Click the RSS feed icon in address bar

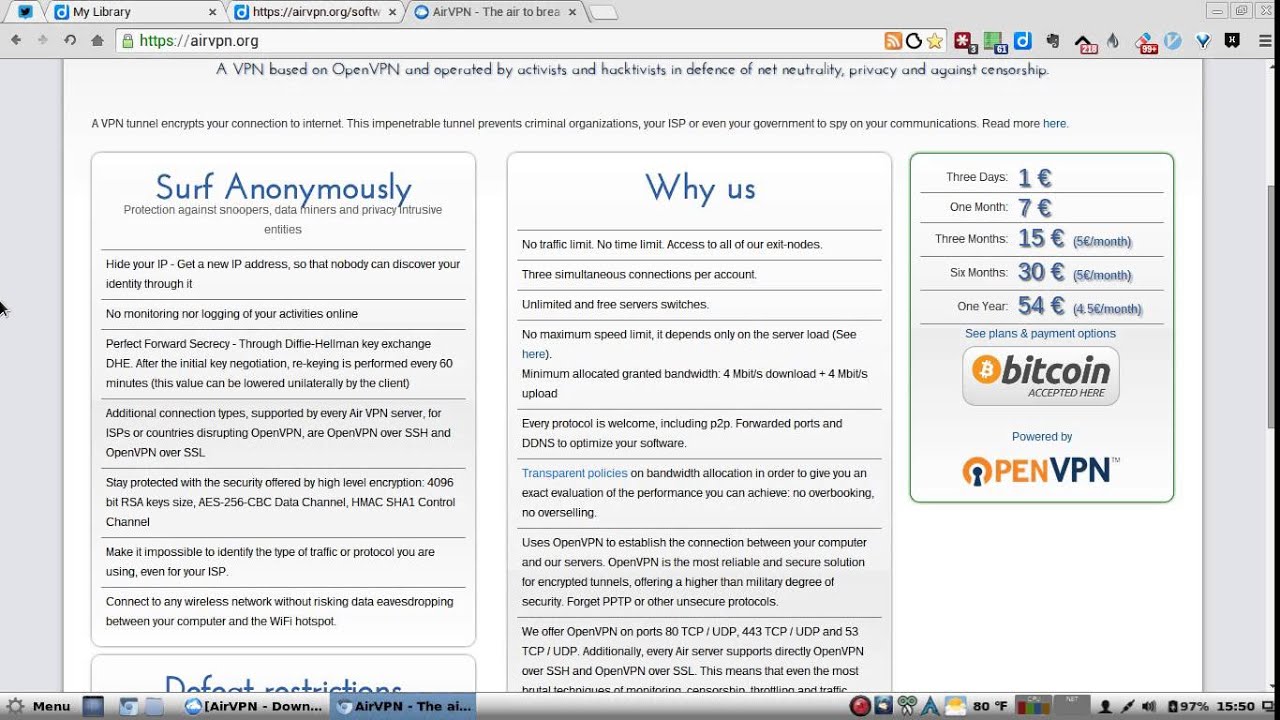(893, 41)
